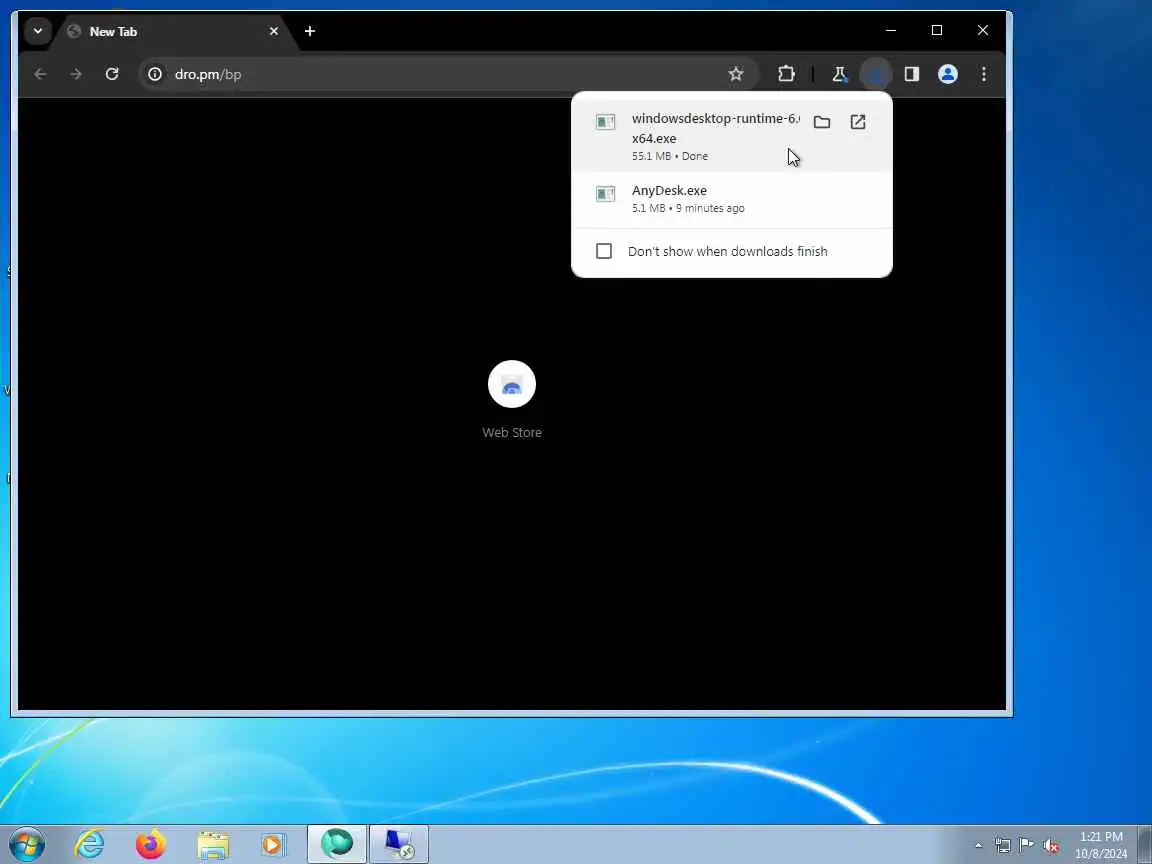Open the Windows Start menu
Image resolution: width=1152 pixels, height=864 pixels.
(27, 845)
